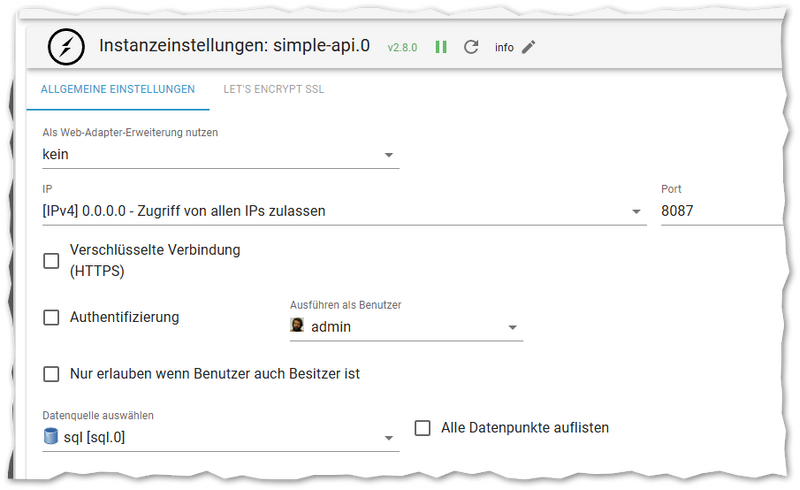The image size is (800, 490).
Task: Enable Alle Datenpunkte auflisten checkbox
Action: click(x=422, y=428)
